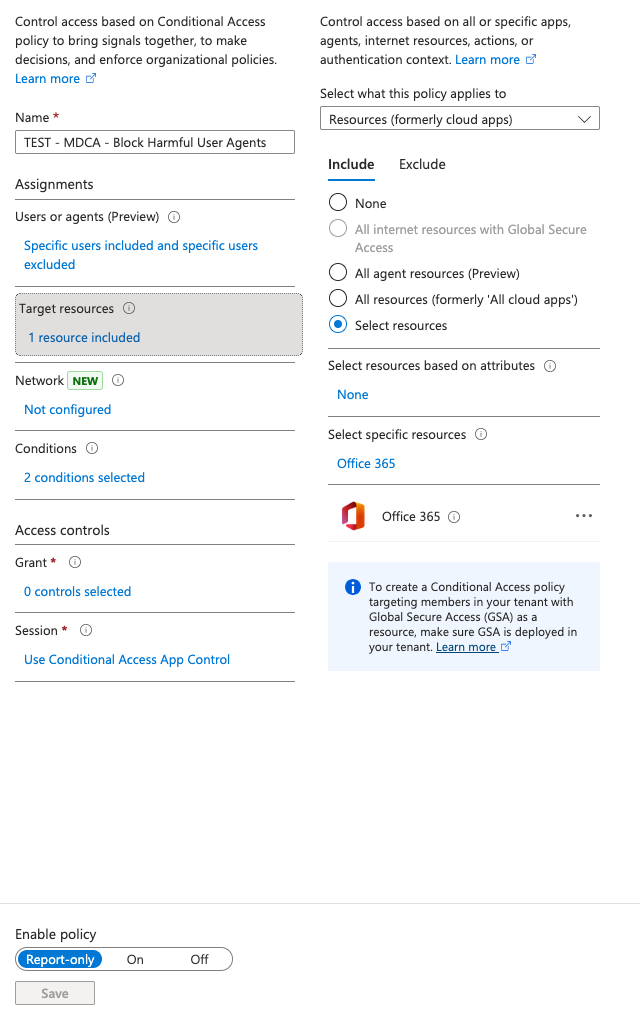Click external link icon after left Learn more

(91, 78)
